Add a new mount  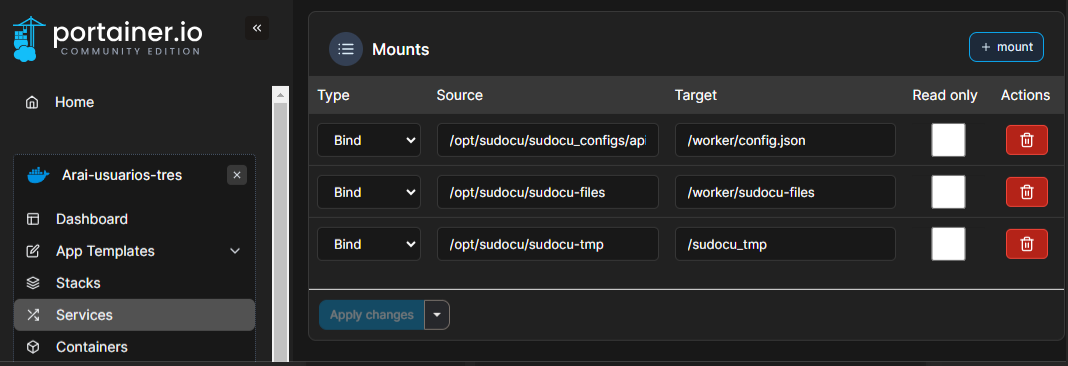(1006, 47)
